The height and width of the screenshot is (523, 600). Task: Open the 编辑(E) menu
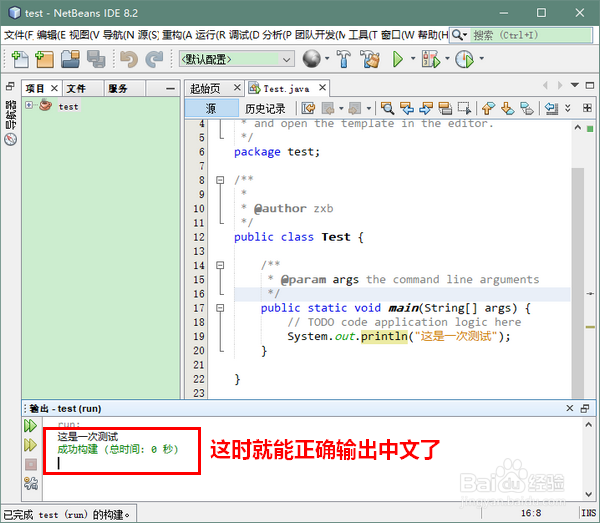click(x=51, y=35)
